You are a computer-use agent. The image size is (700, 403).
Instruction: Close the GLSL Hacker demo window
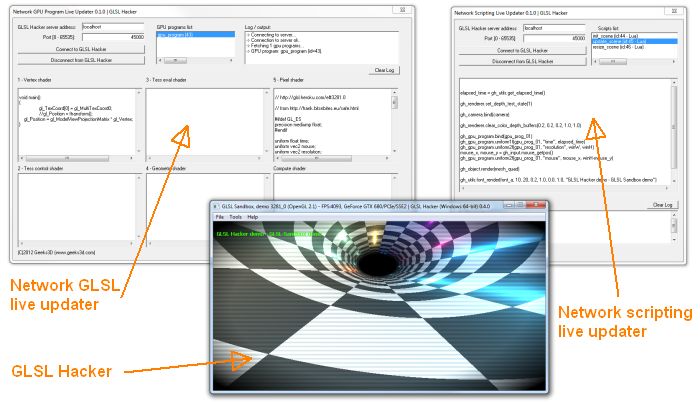pyautogui.click(x=536, y=205)
